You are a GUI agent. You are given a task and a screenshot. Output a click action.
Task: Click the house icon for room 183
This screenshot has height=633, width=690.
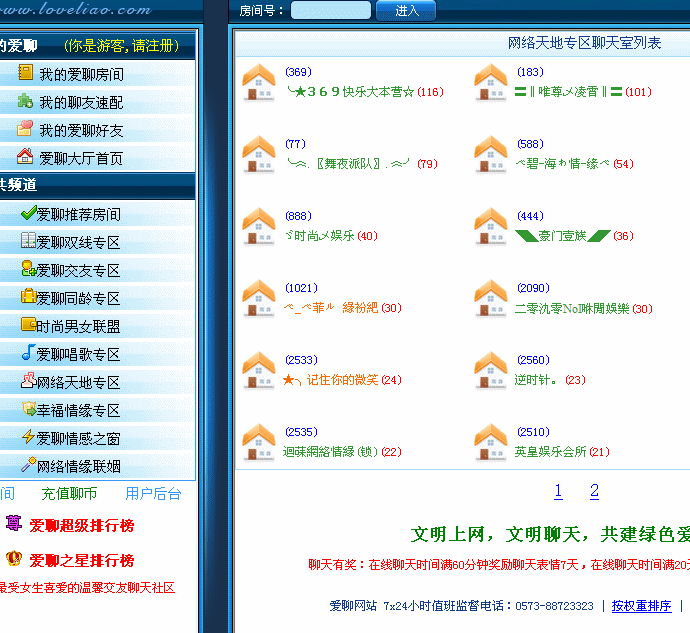tap(491, 83)
